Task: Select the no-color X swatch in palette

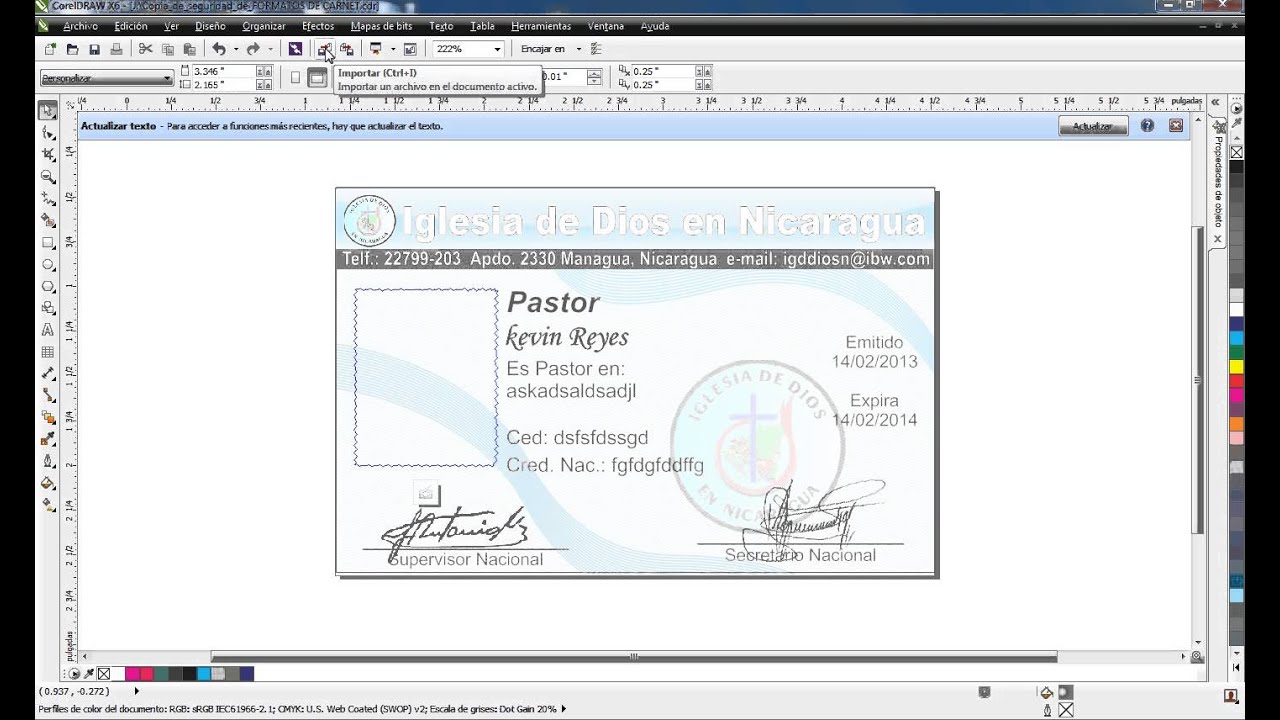Action: [1237, 152]
